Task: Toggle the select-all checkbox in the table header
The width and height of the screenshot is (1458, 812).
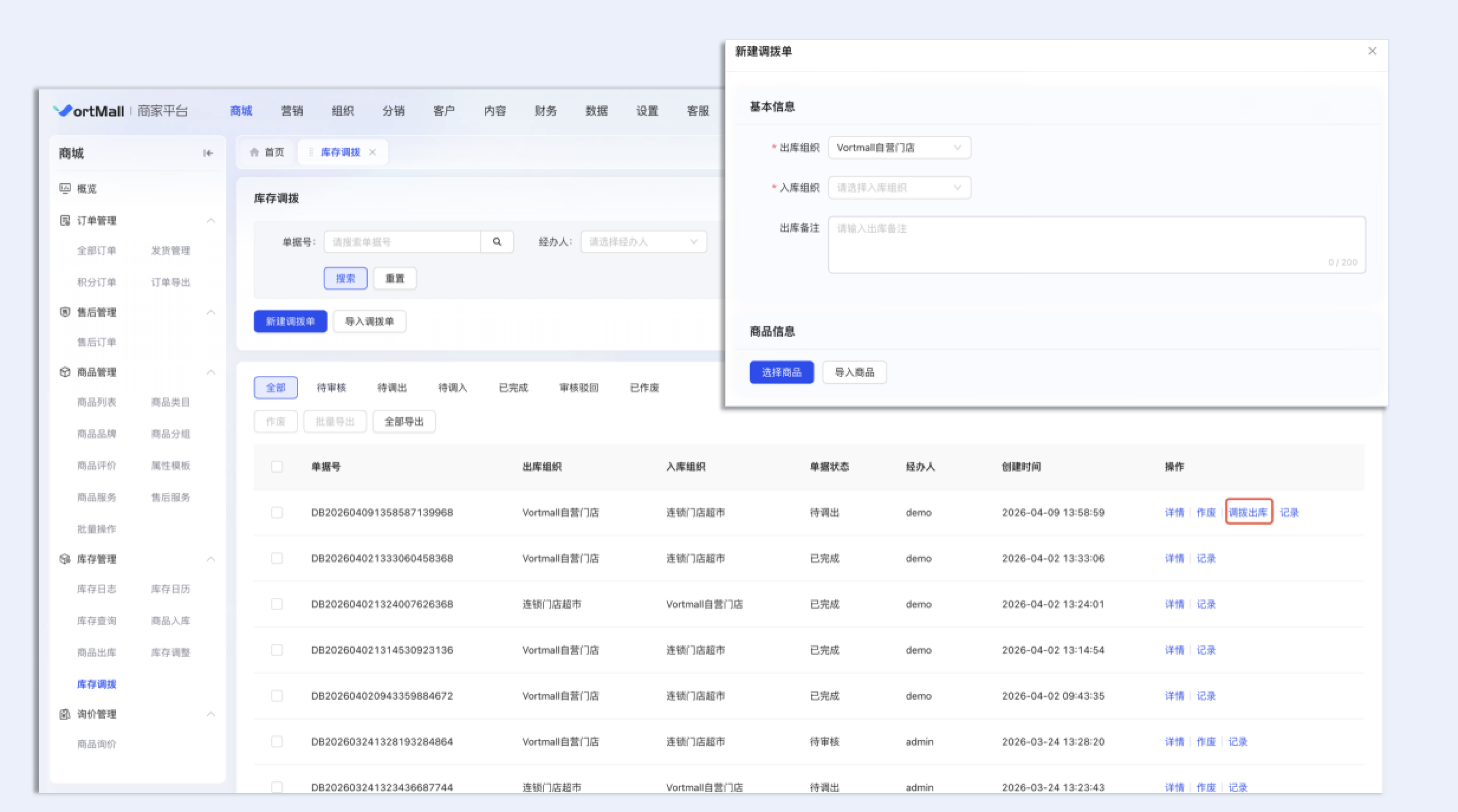Action: point(276,466)
